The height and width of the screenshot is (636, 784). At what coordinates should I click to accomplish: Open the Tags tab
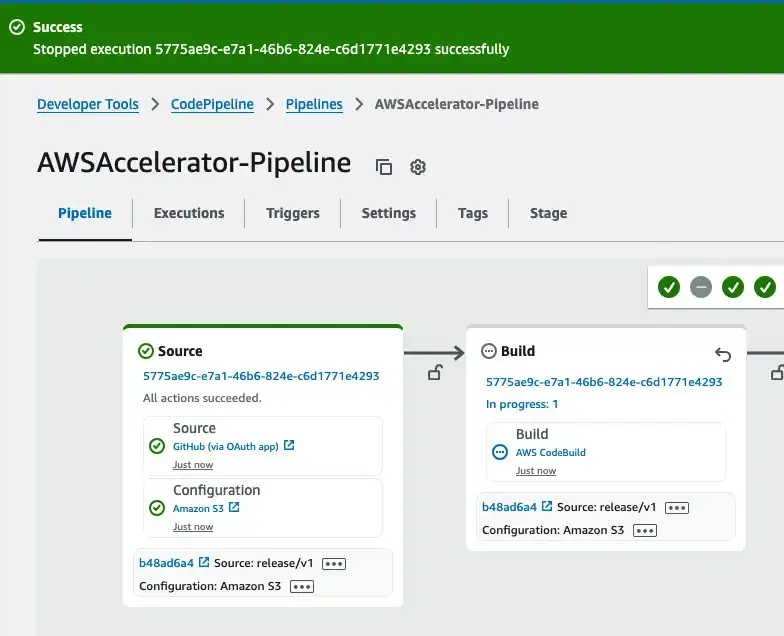[x=473, y=213]
